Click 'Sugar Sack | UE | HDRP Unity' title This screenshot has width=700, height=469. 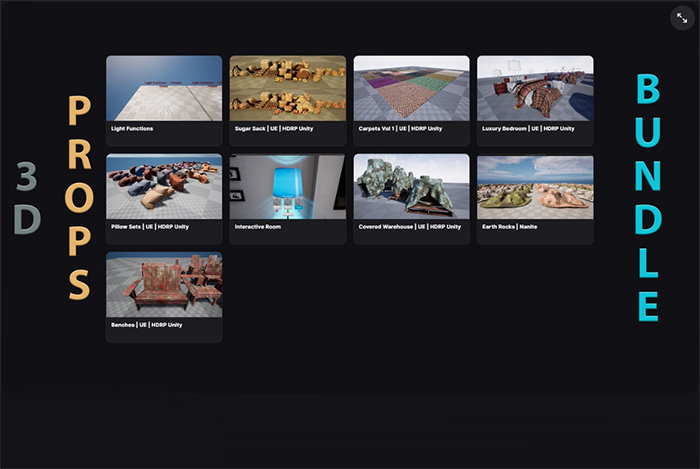tap(274, 129)
